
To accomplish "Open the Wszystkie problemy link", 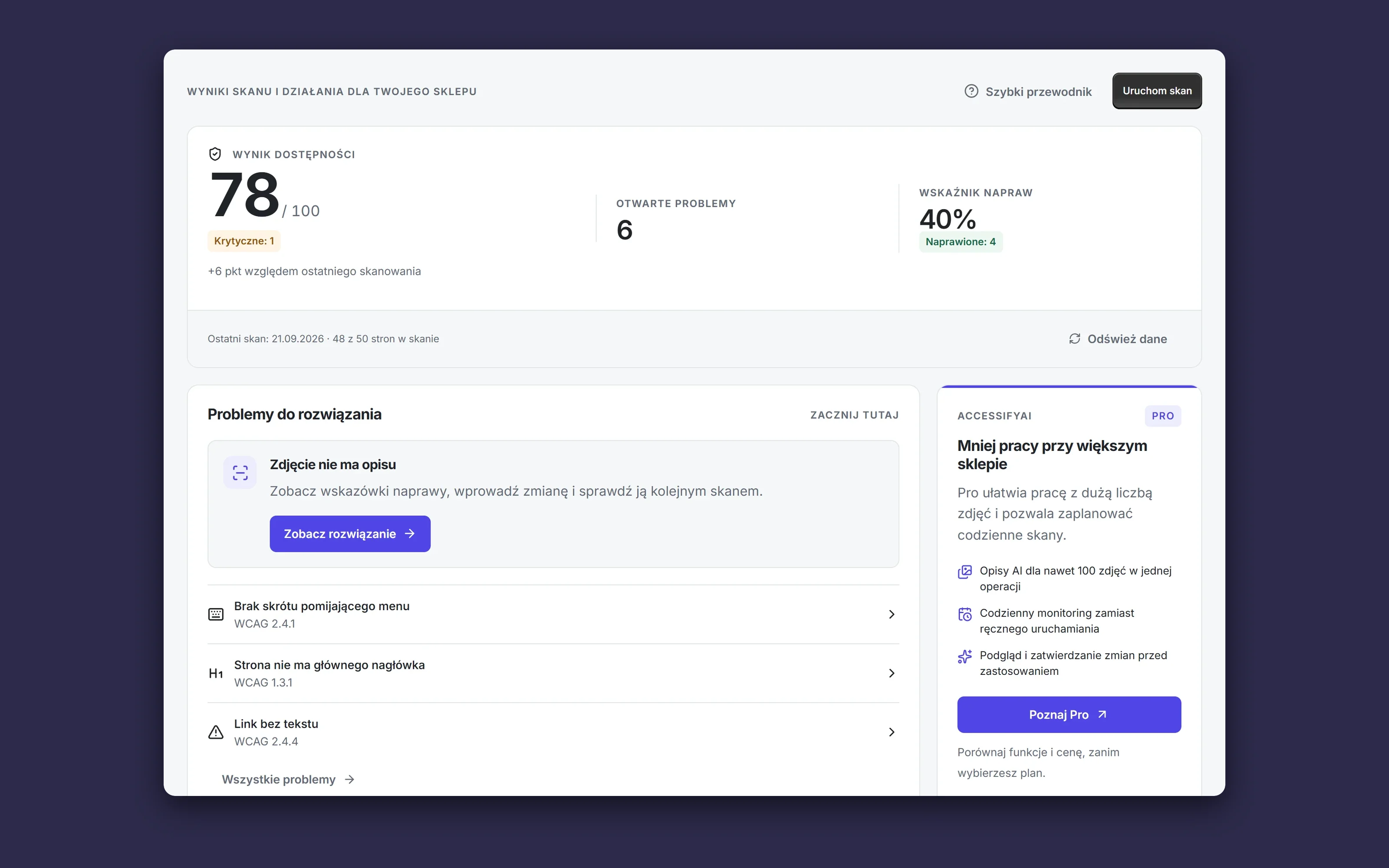I will point(288,779).
